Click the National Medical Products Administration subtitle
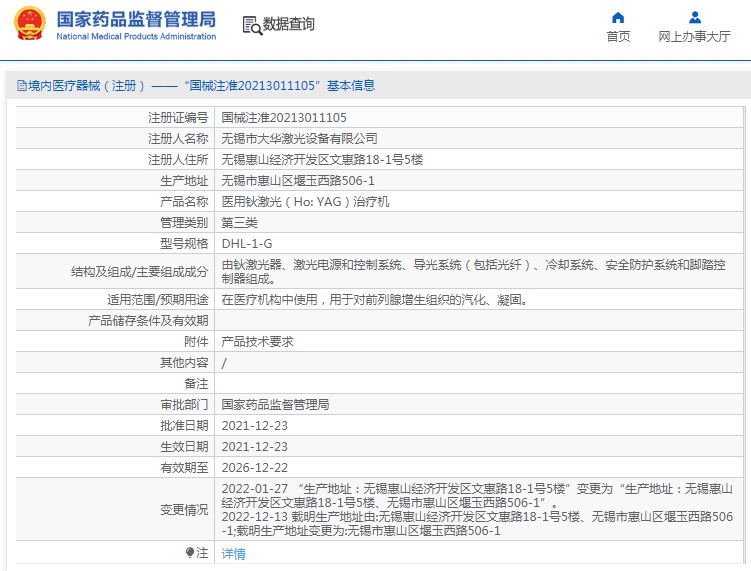Viewport: 751px width, 571px height. pyautogui.click(x=136, y=36)
